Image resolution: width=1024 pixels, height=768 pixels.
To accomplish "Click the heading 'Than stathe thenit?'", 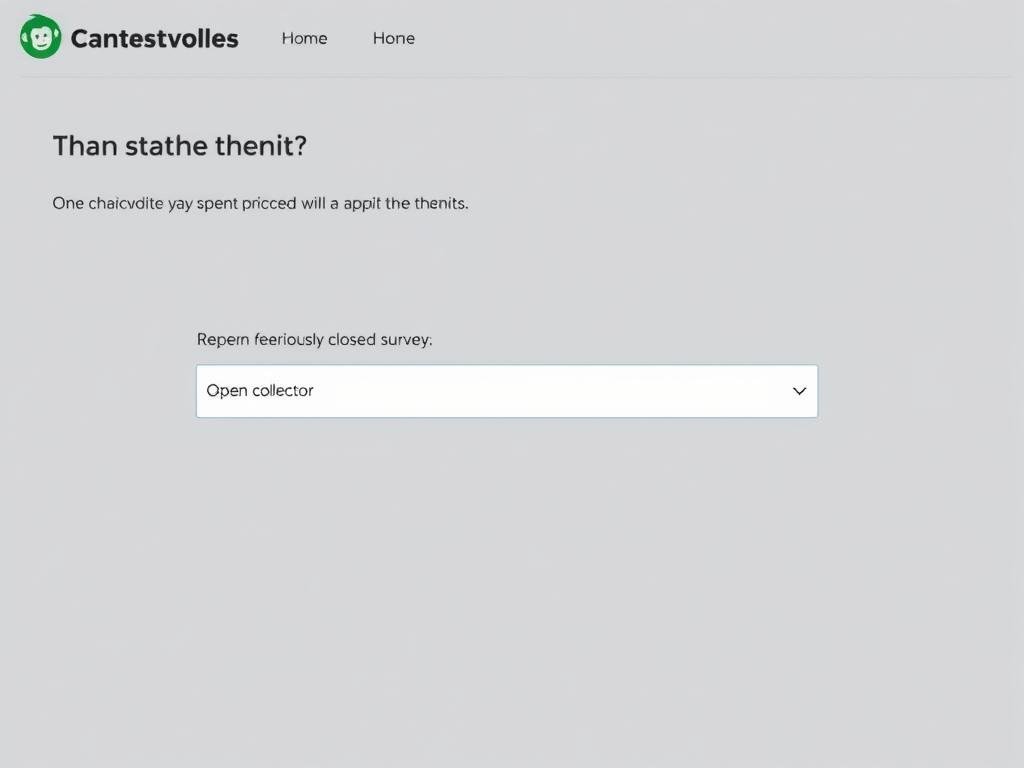I will (x=180, y=146).
